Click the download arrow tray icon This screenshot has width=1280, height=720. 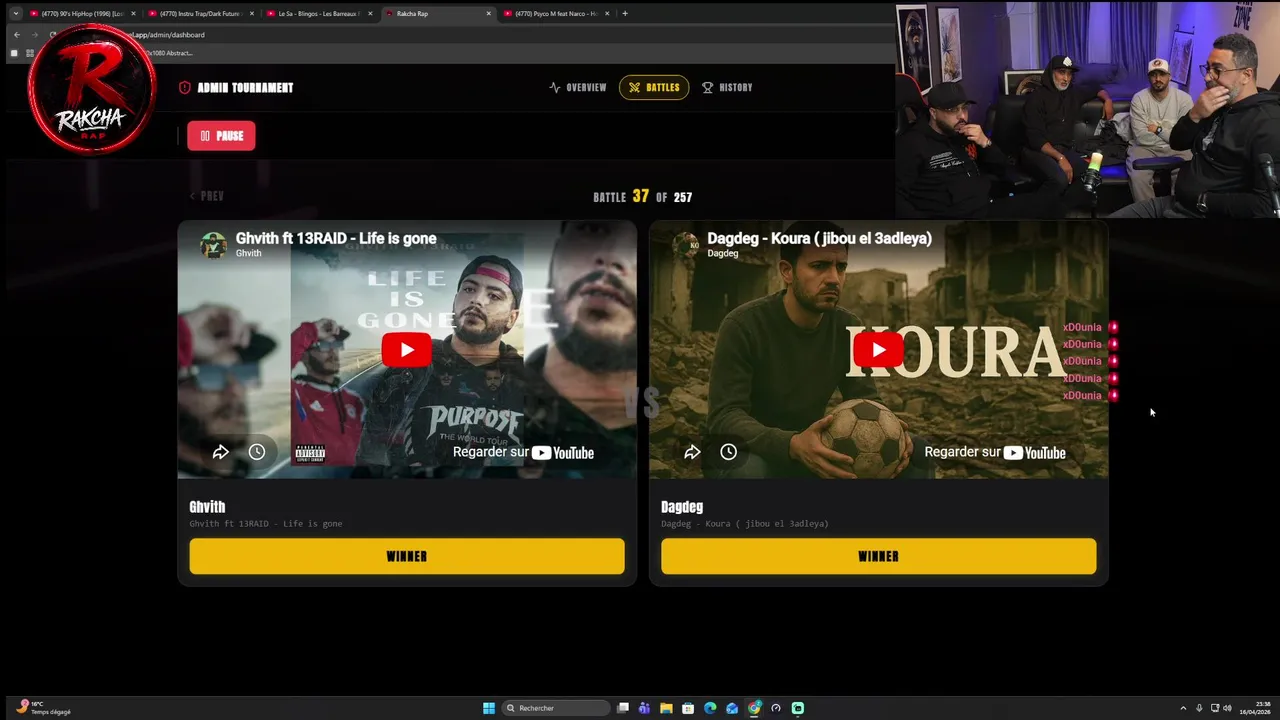(x=1199, y=708)
